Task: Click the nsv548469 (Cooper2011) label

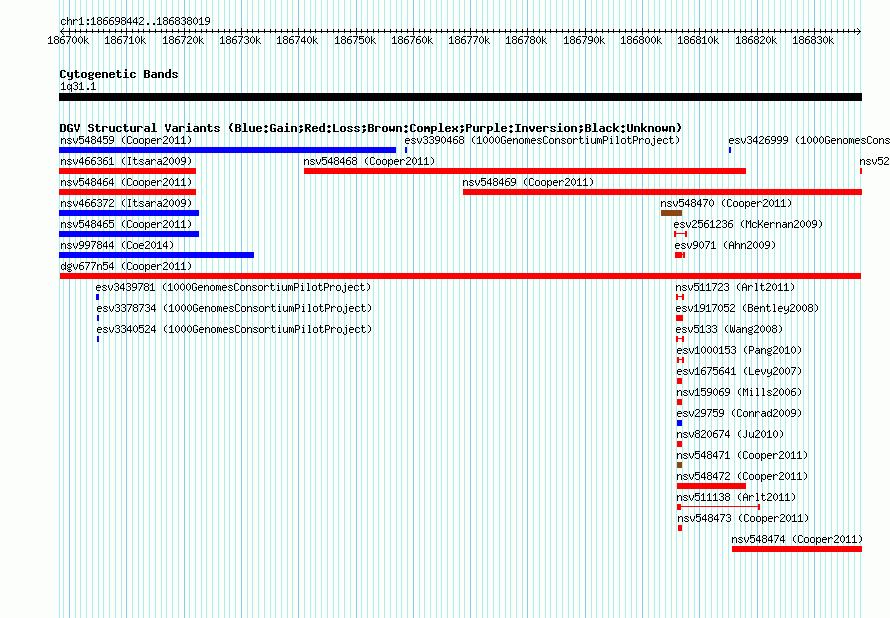Action: pyautogui.click(x=528, y=182)
